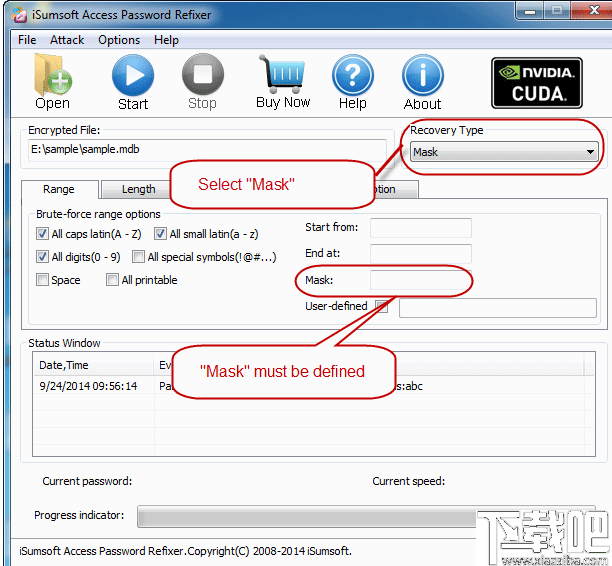Screen dimensions: 612x566
Task: Click the Start from input field
Action: 421,228
